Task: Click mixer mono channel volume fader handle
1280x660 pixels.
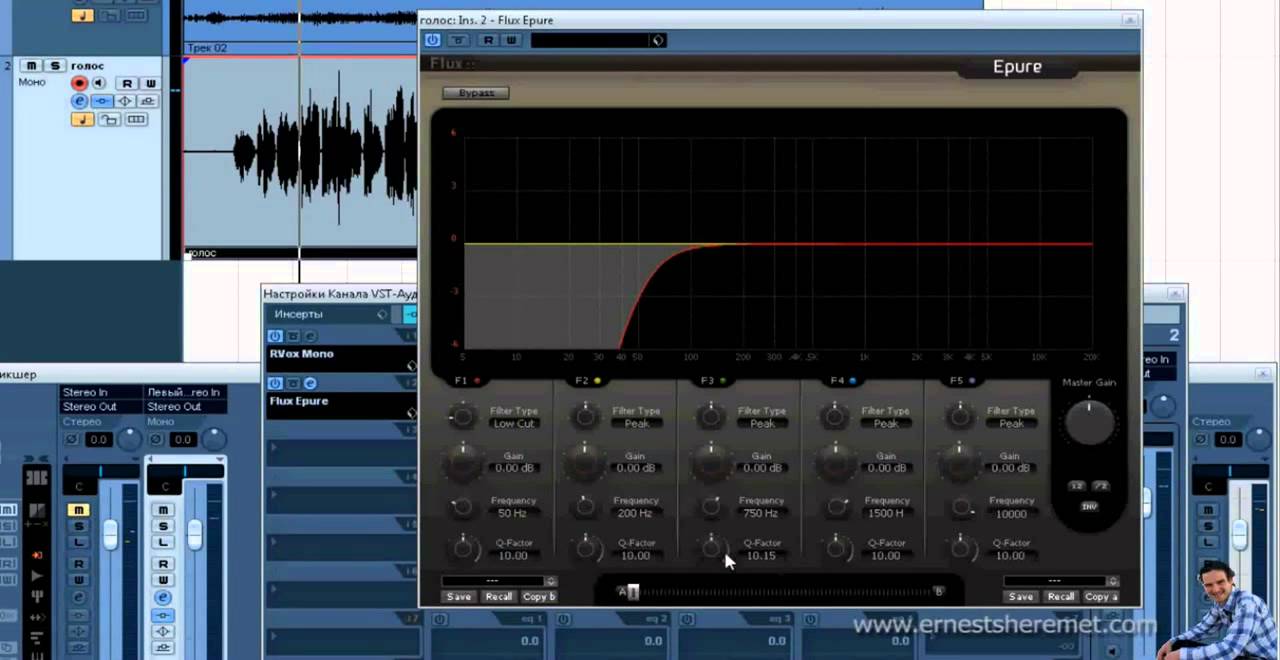Action: click(x=195, y=536)
